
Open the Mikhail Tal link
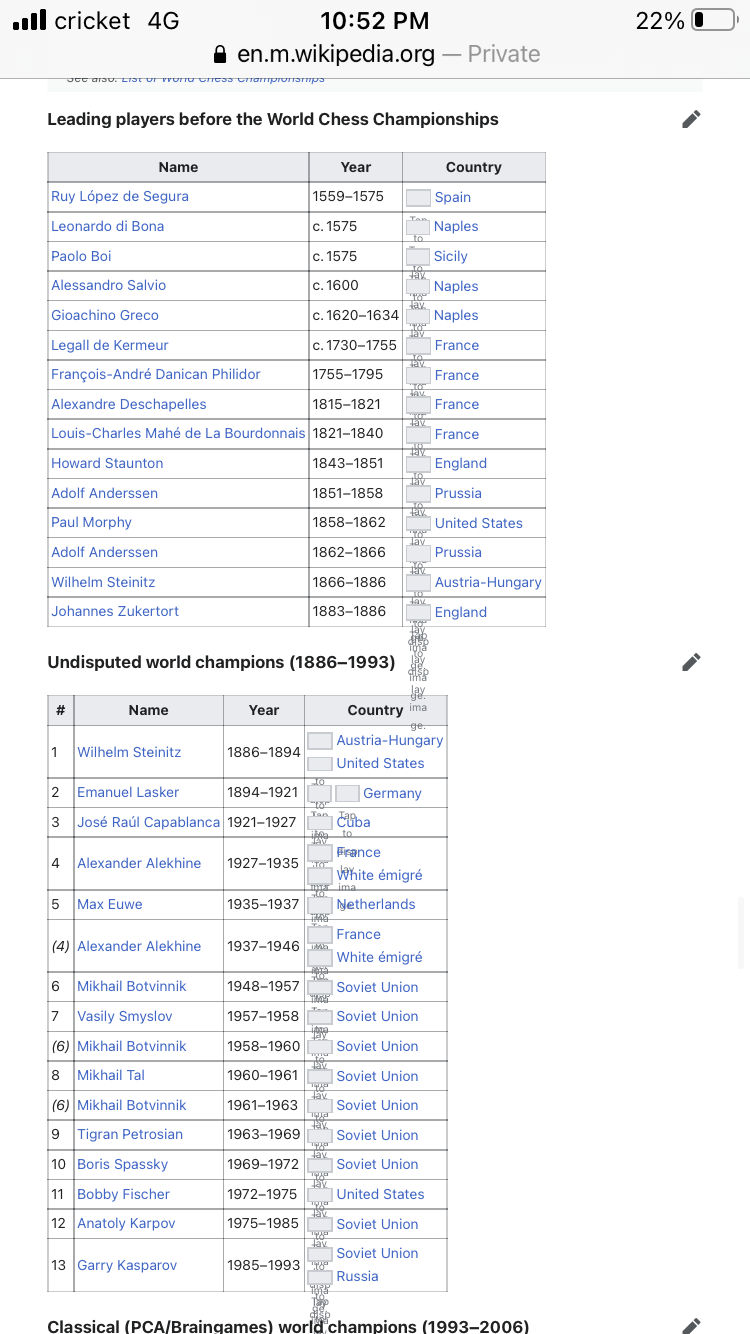(x=111, y=1075)
